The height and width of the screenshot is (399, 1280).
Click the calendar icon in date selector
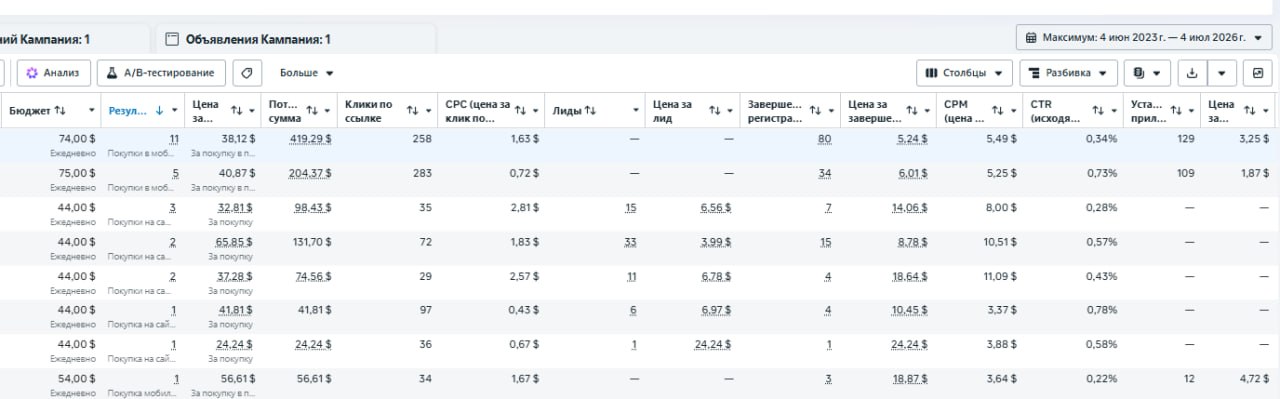pos(1031,38)
